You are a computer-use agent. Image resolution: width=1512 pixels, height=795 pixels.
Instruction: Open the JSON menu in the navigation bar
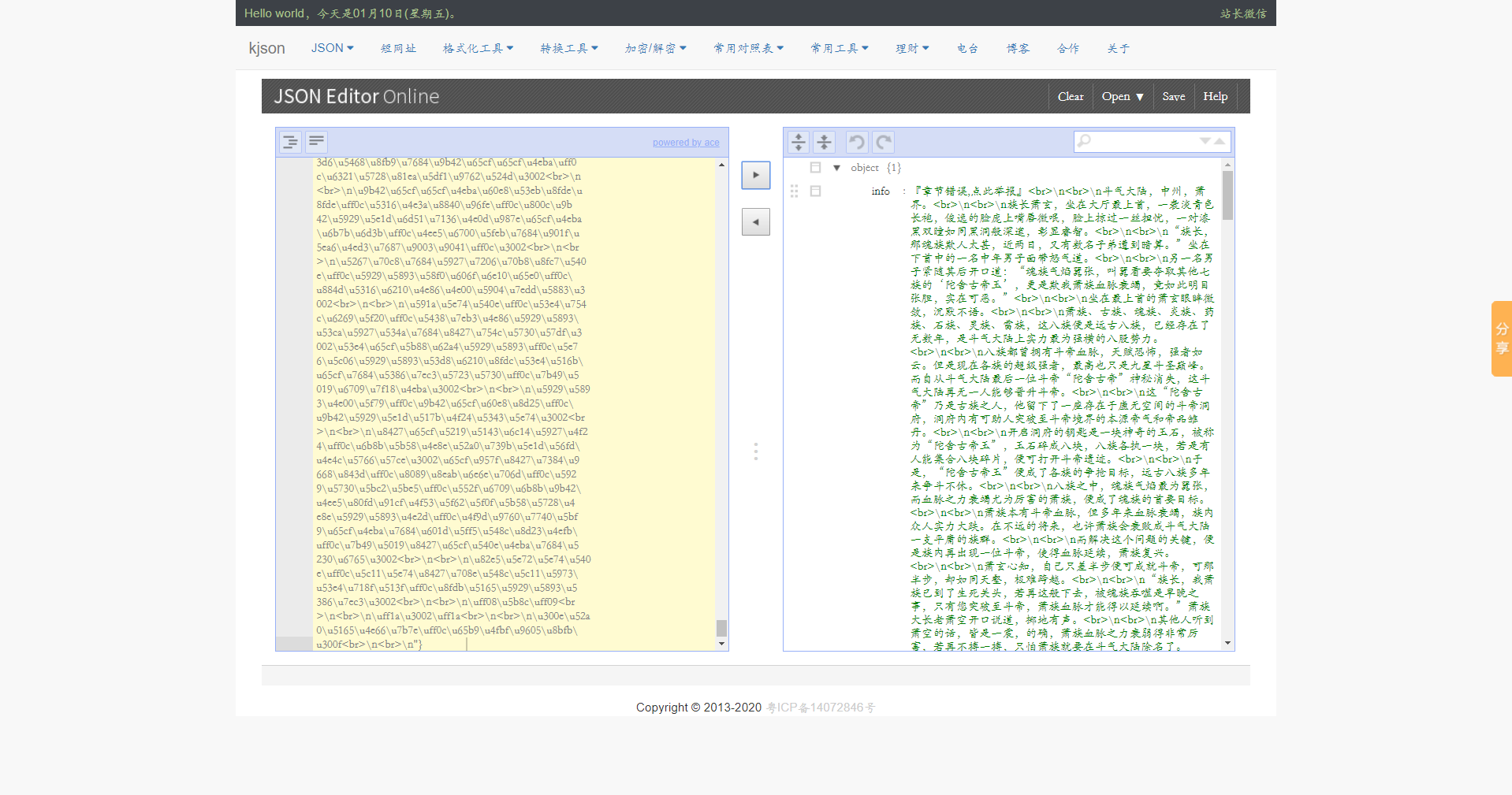(x=331, y=47)
